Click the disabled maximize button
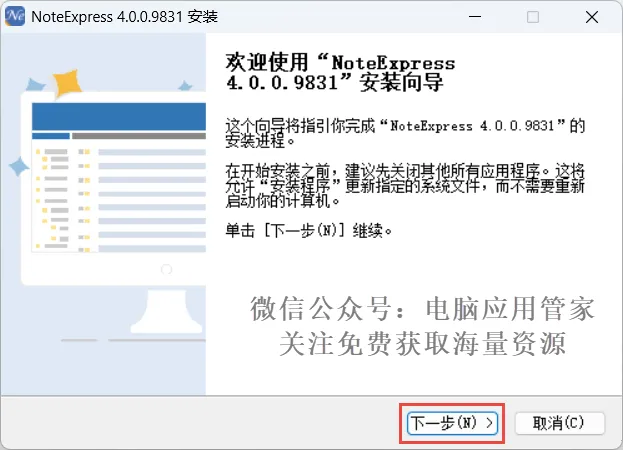The width and height of the screenshot is (623, 450). 533,17
